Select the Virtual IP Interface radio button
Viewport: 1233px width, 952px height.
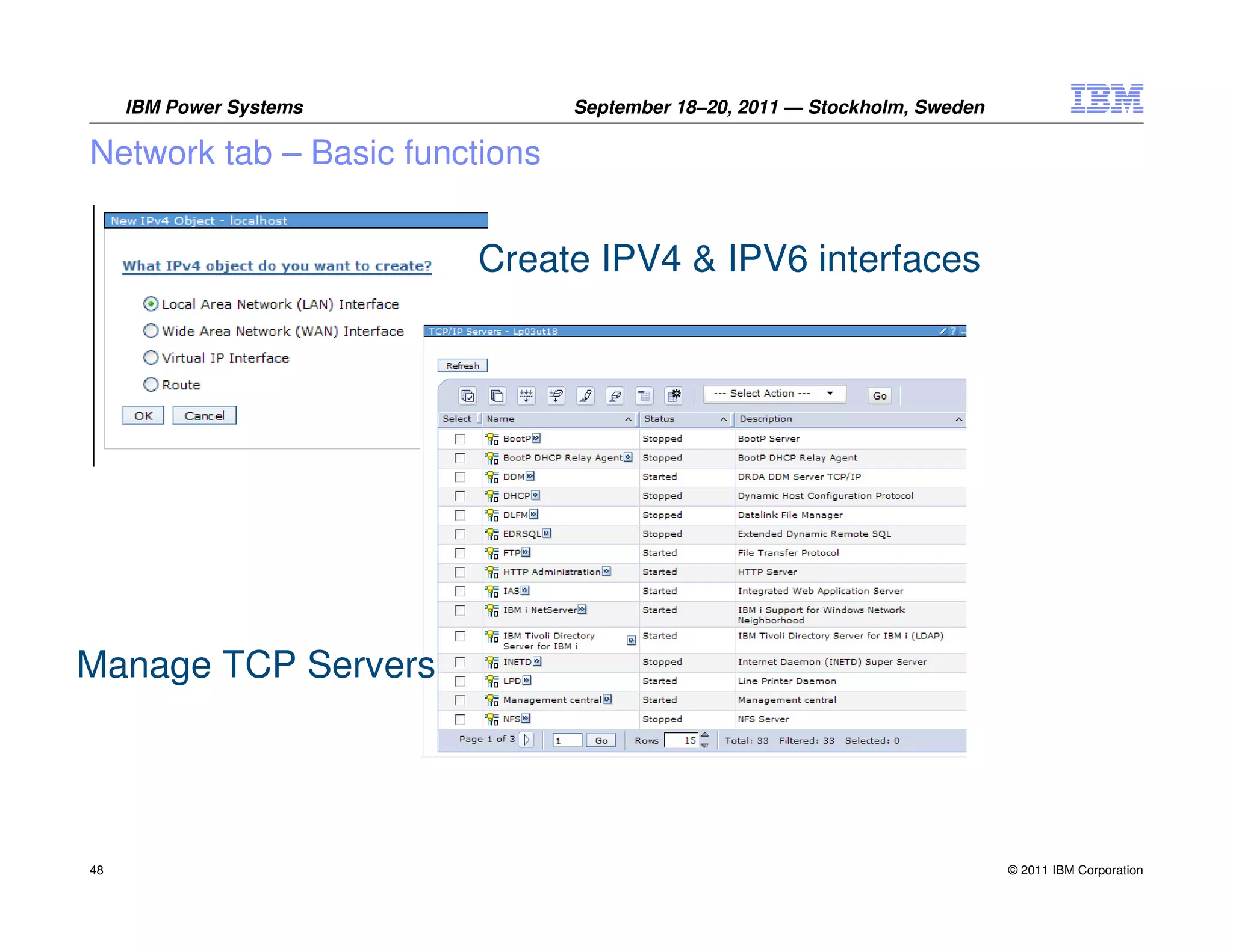(x=151, y=357)
